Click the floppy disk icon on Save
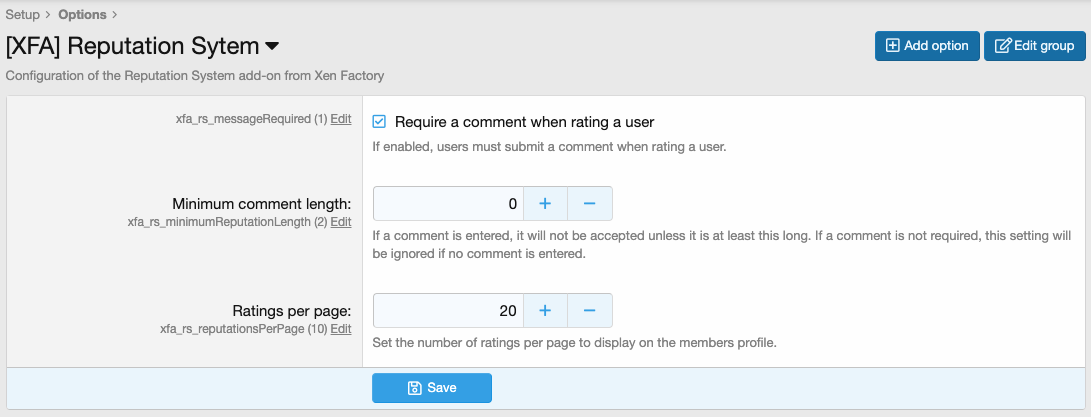Screen dimensions: 1091x417 [x=414, y=388]
